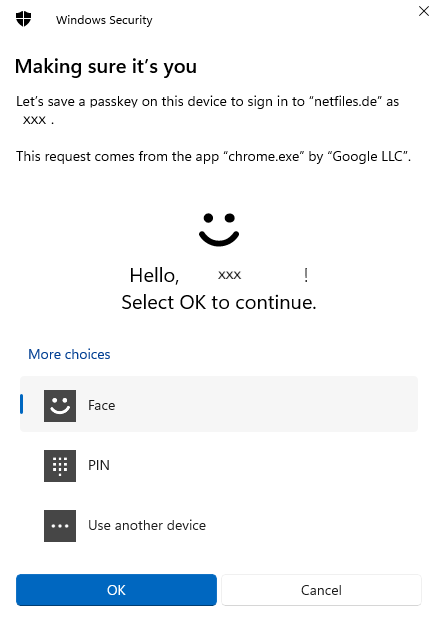
Task: Pick the Use another device label
Action: 147,525
